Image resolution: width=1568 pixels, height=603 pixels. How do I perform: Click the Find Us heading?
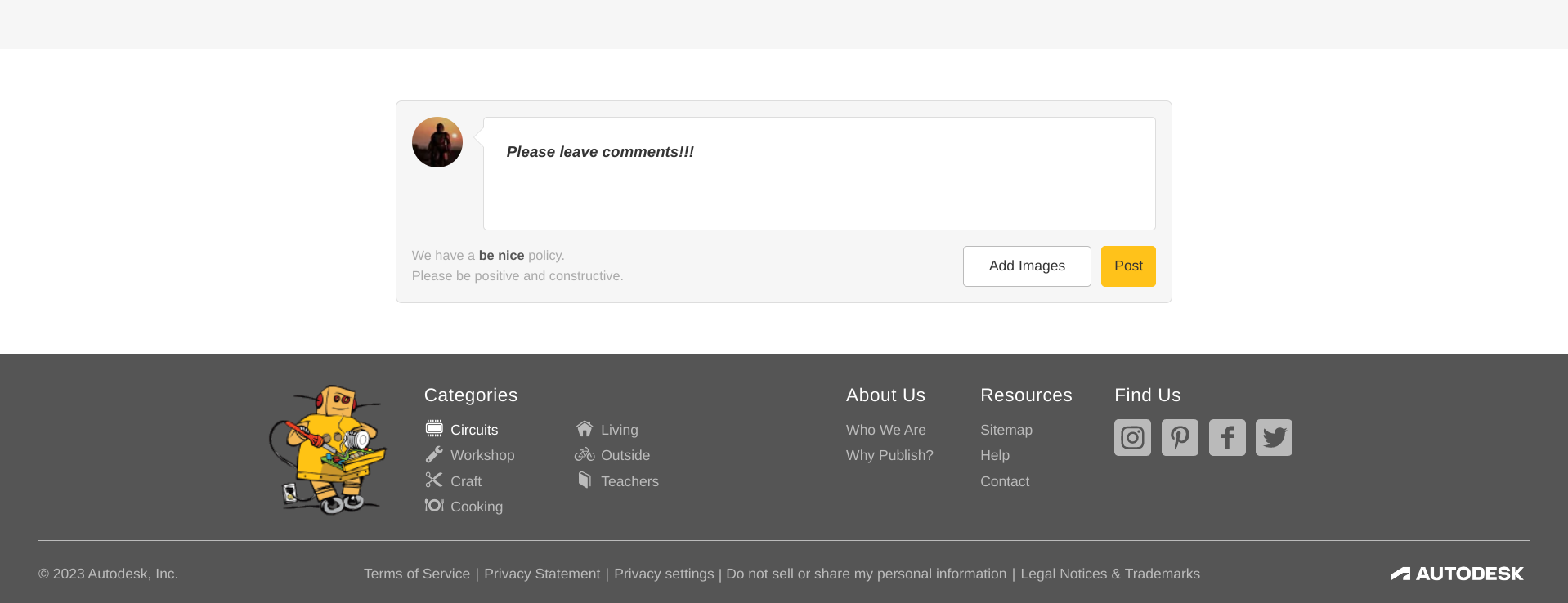coord(1148,395)
